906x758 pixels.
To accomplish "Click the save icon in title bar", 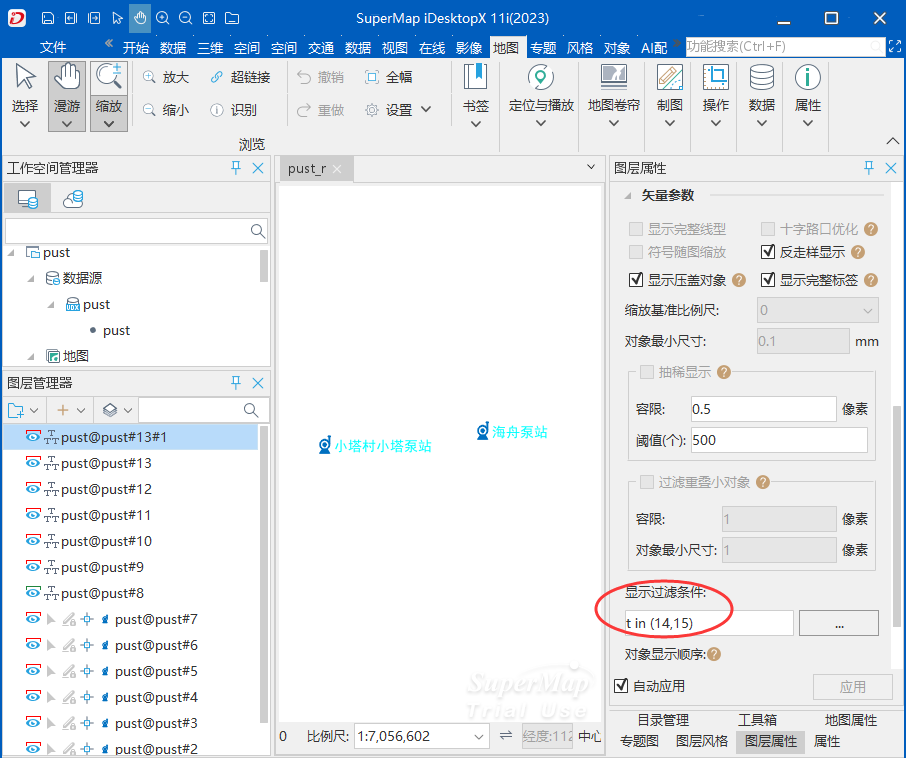I will [x=48, y=18].
